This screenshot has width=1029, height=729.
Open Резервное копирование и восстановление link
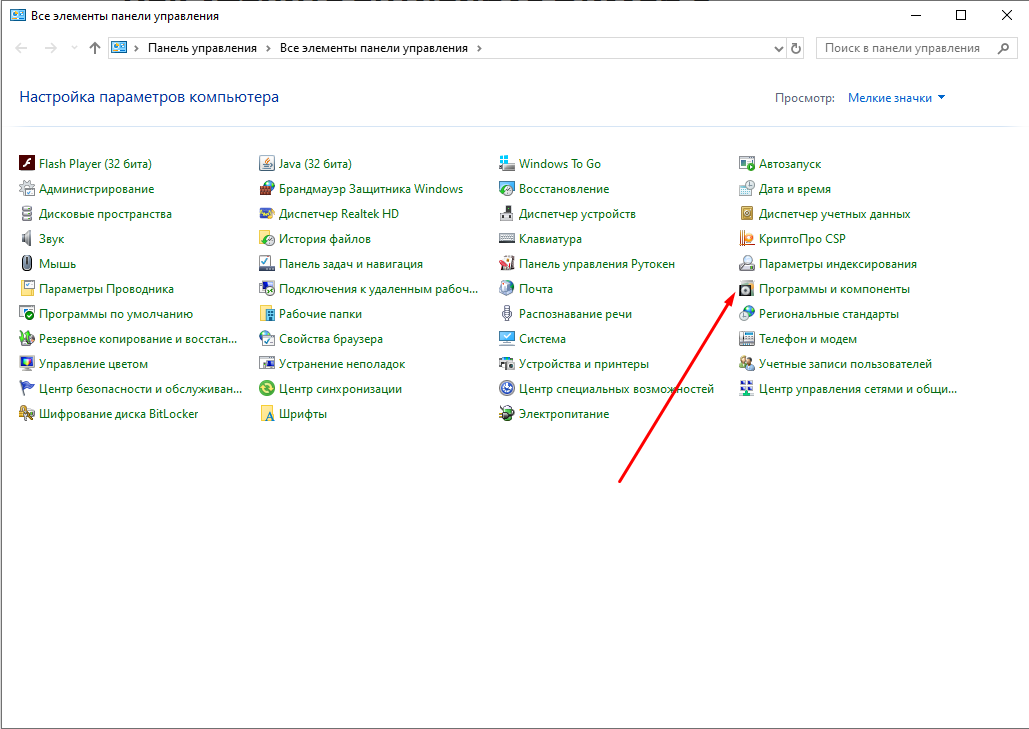138,339
